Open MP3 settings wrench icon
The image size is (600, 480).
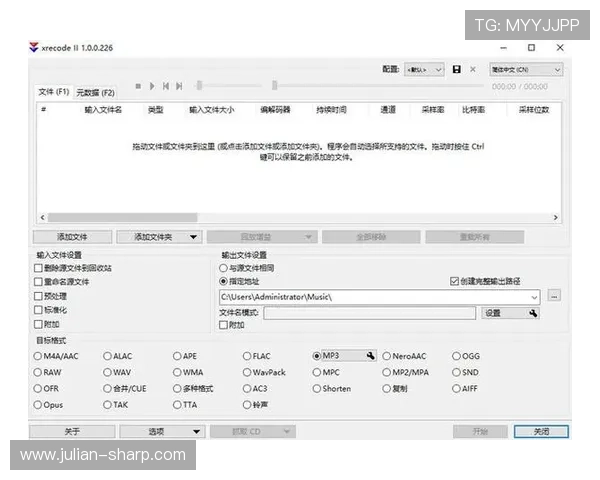370,356
